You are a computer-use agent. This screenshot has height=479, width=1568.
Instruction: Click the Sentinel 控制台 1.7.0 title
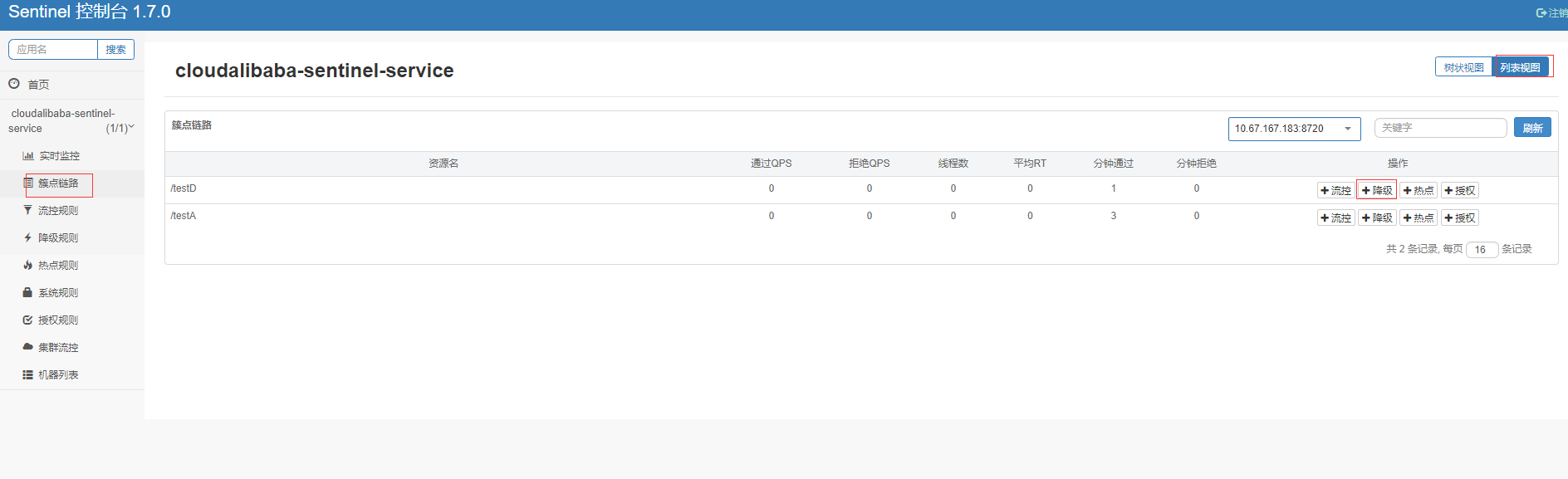pos(90,12)
